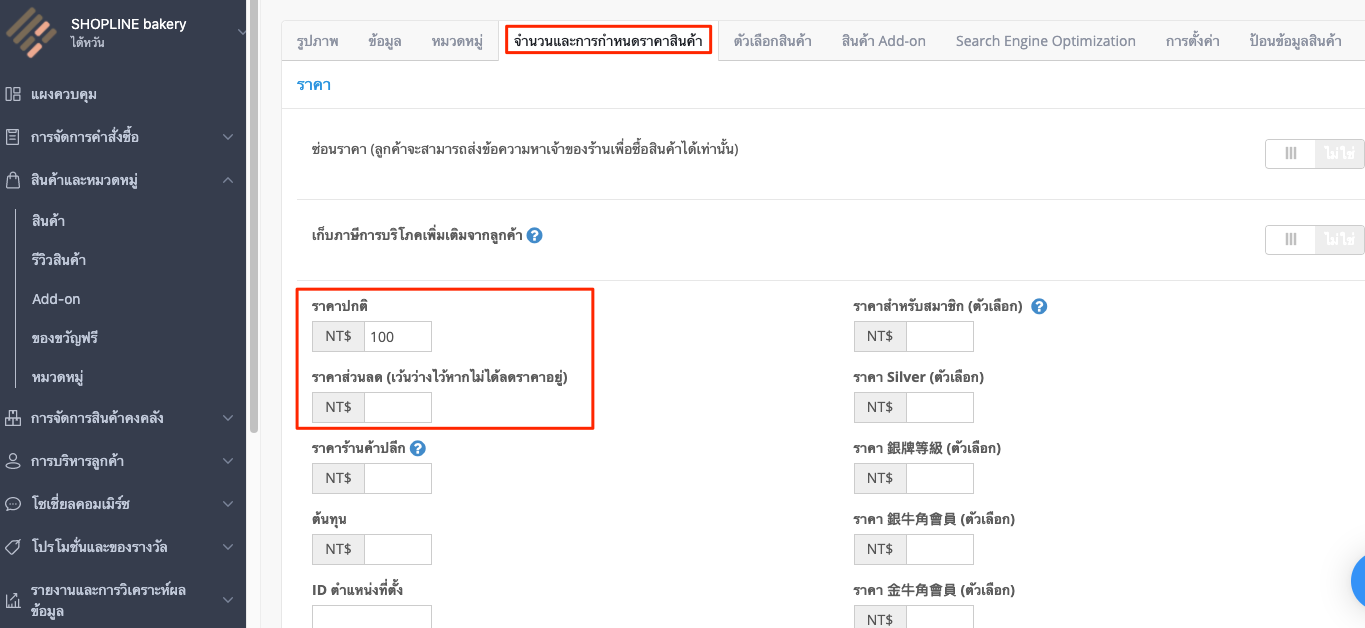1365x628 pixels.
Task: Click the ราคาปกติ price field with 100
Action: click(x=398, y=337)
